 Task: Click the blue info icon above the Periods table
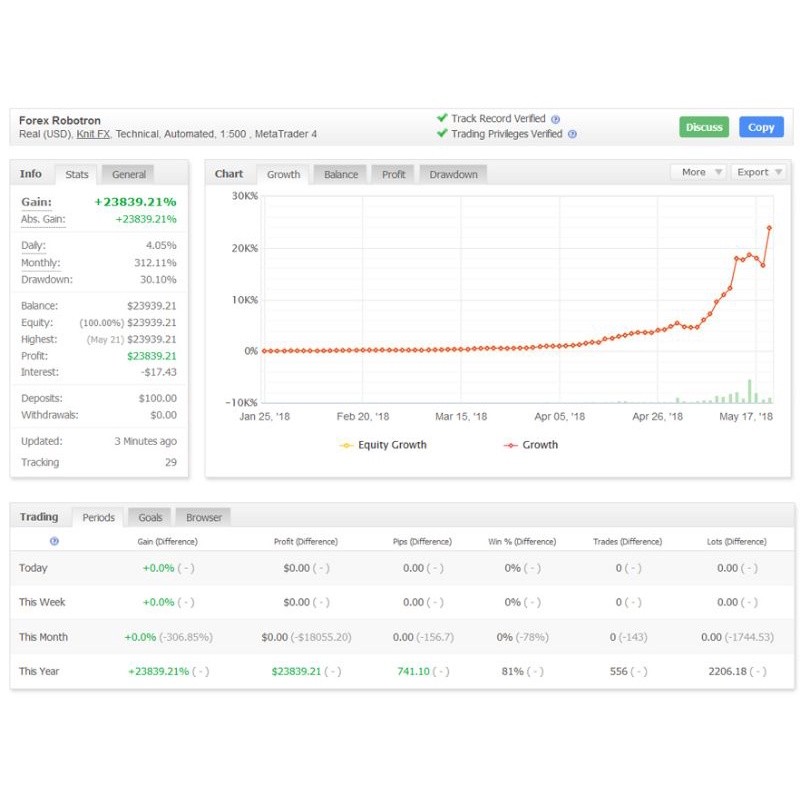tap(55, 541)
